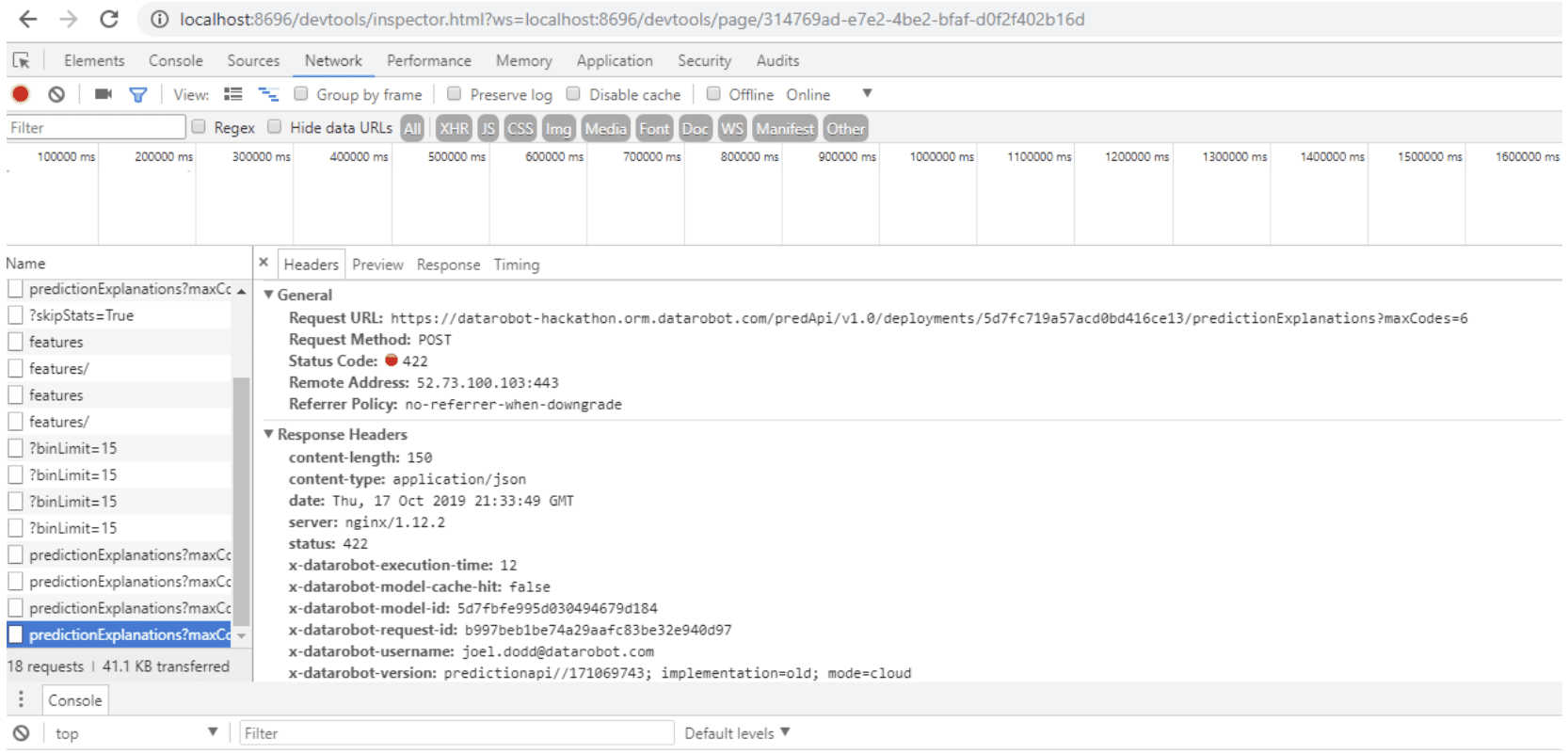The width and height of the screenshot is (1568, 754).
Task: Open the Default levels dropdown
Action: point(737,732)
